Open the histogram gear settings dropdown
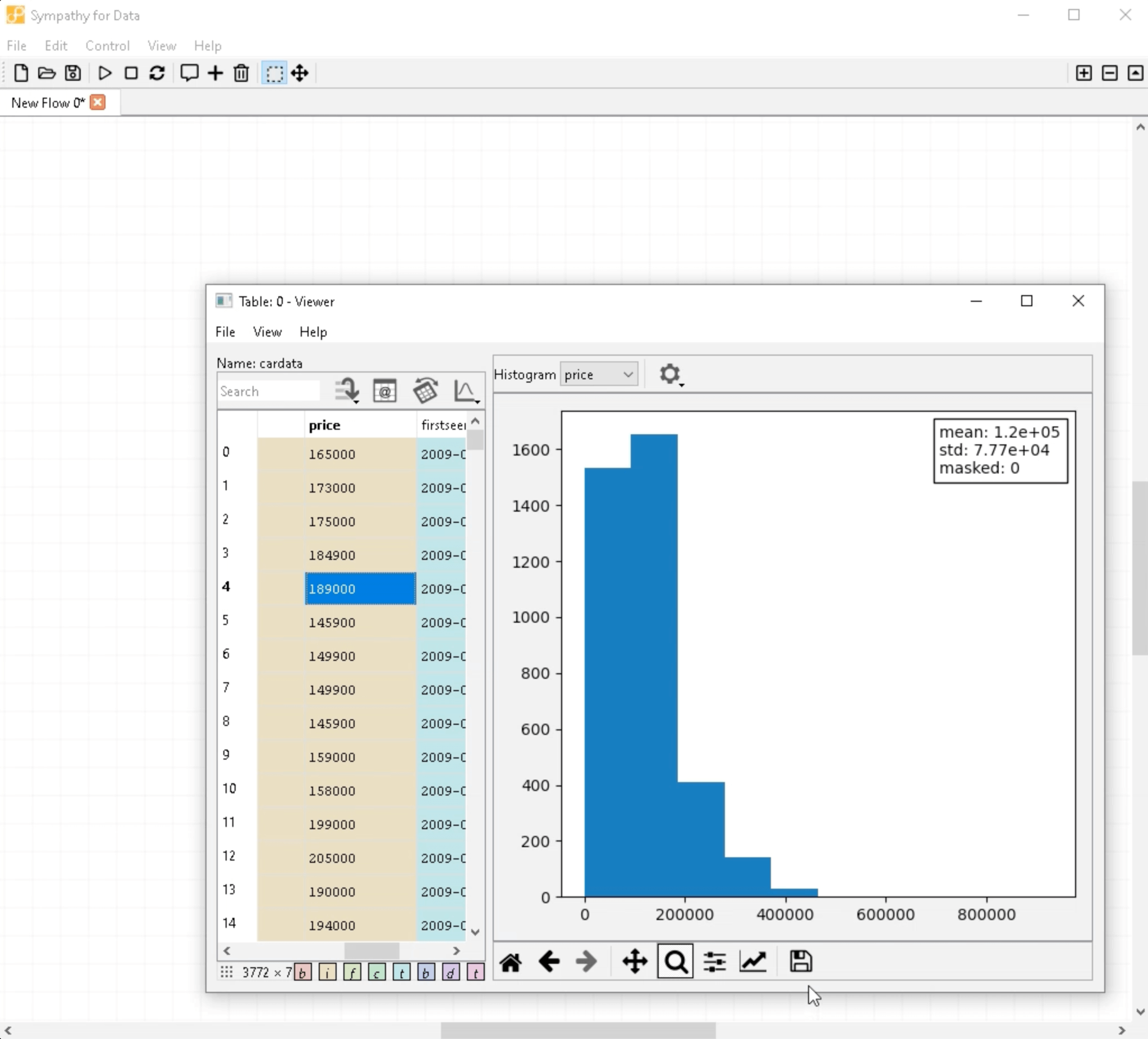Viewport: 1148px width, 1039px height. pyautogui.click(x=671, y=375)
